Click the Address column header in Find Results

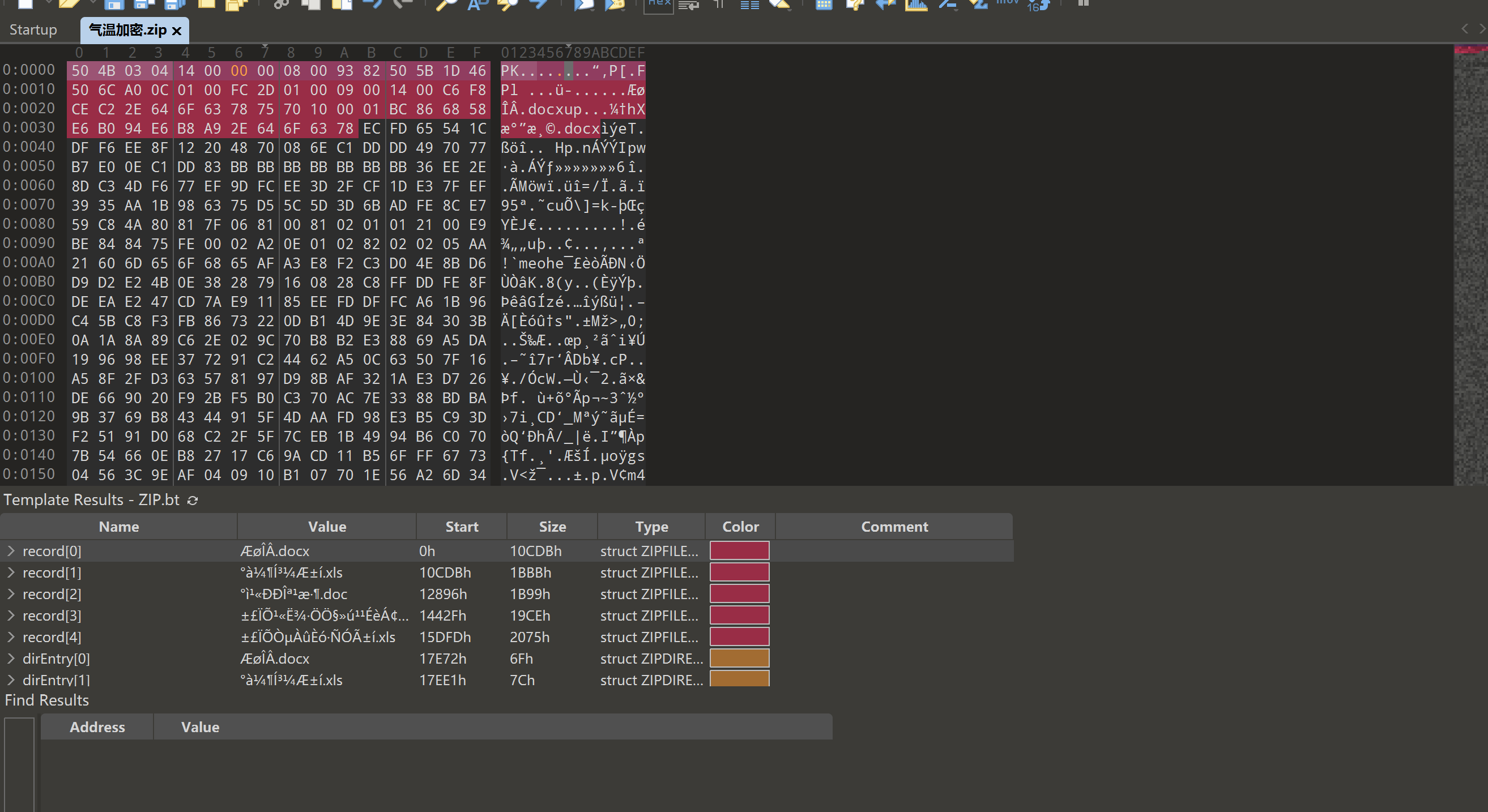[97, 727]
